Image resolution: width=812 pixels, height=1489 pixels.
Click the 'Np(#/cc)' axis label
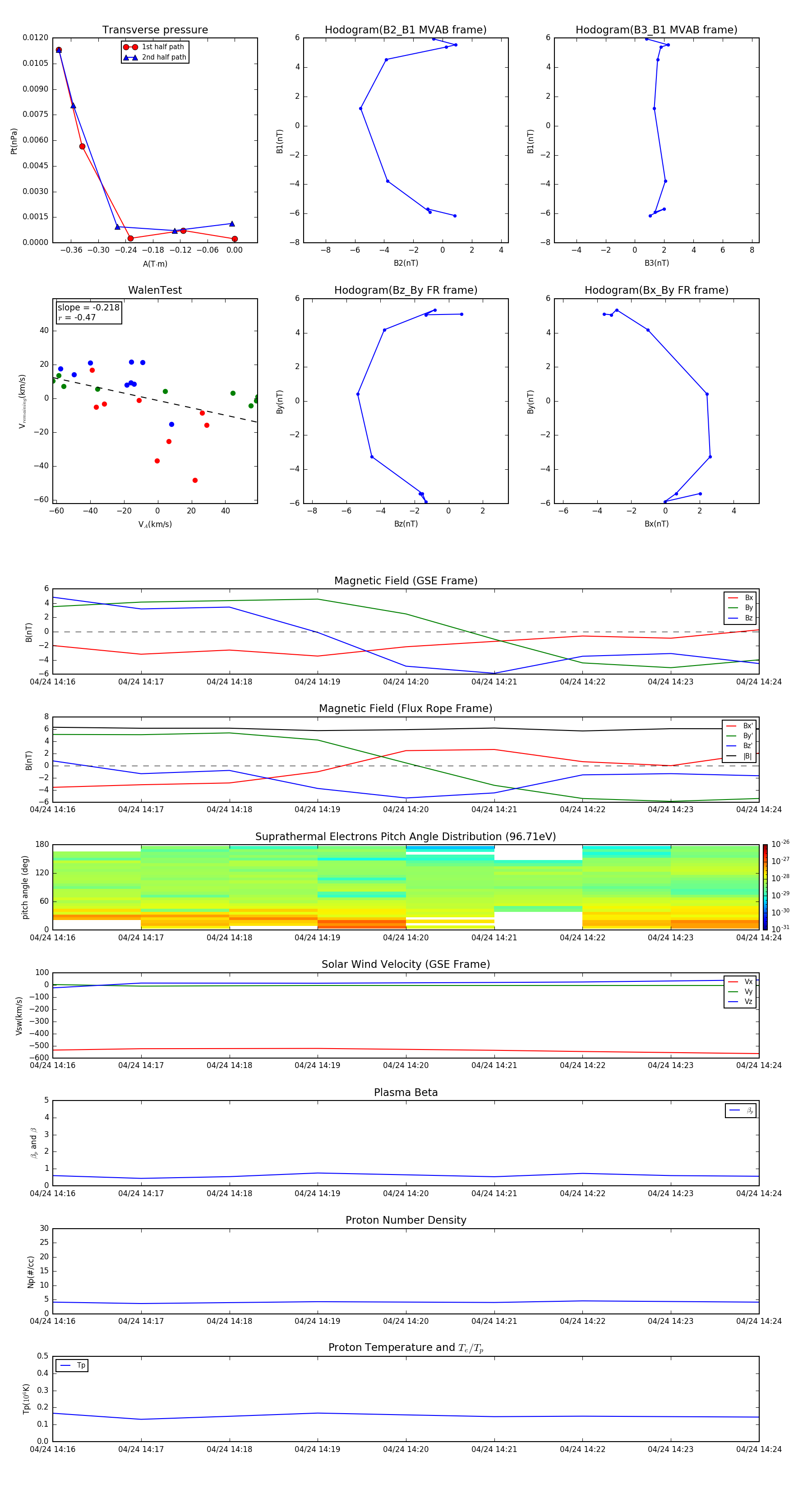[x=31, y=1271]
